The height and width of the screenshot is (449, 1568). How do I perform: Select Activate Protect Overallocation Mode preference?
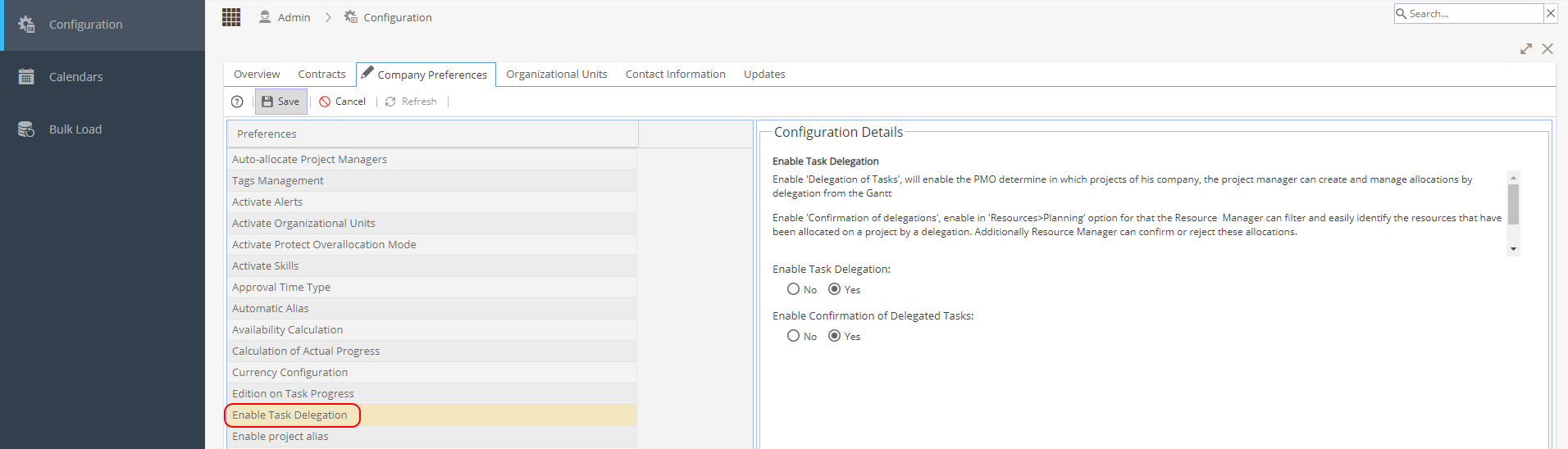432,244
